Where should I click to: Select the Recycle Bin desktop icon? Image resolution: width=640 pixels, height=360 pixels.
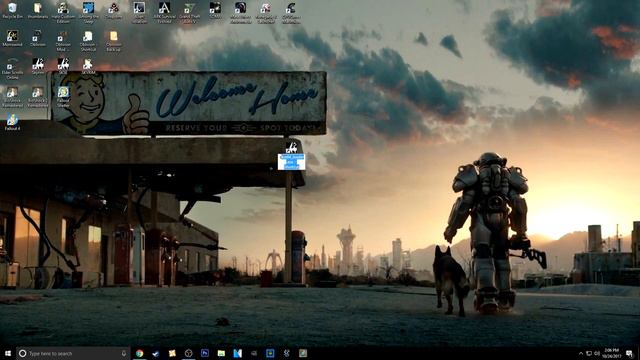pos(12,11)
